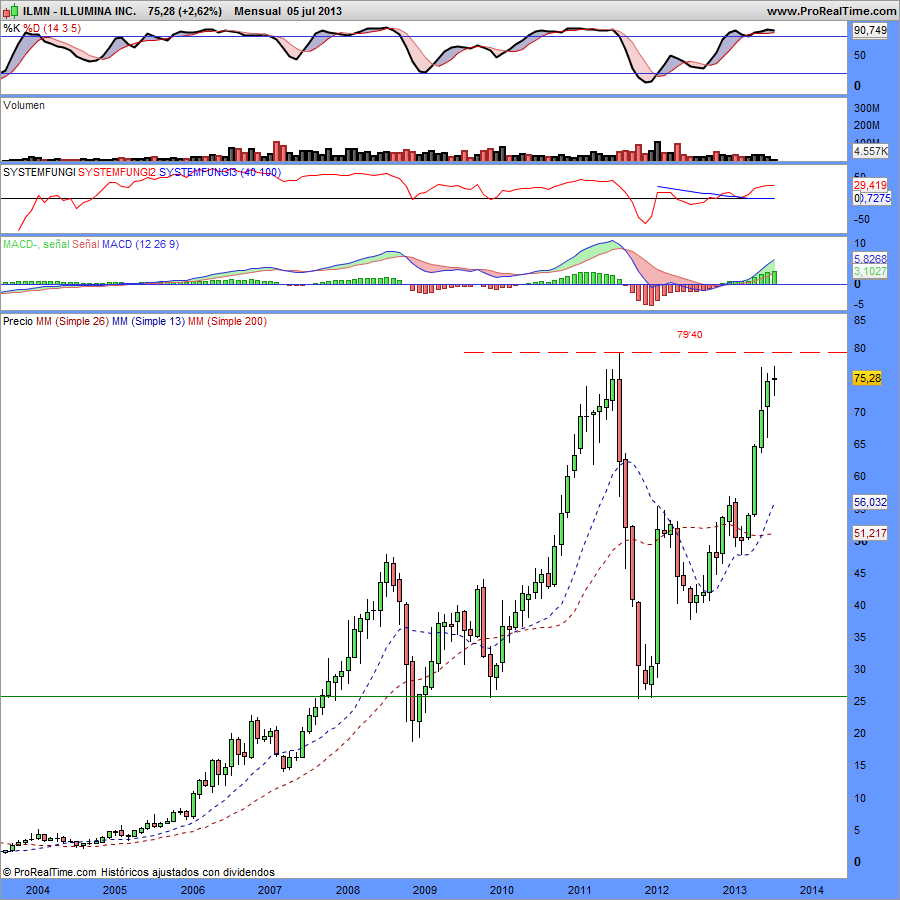
Task: Click the '300M' volume axis label
Action: (867, 108)
